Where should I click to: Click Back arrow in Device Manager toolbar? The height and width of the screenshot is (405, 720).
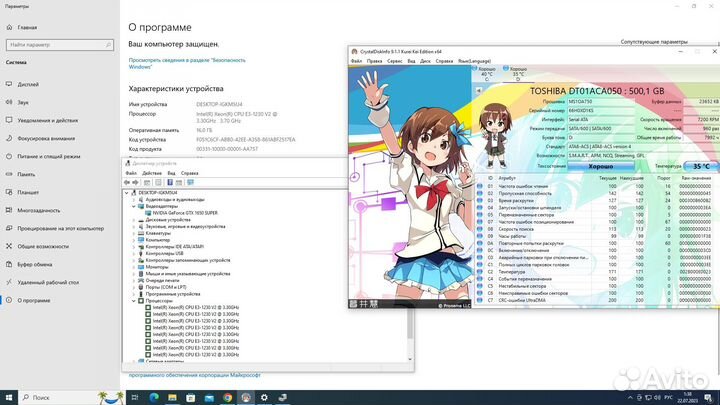[x=127, y=183]
